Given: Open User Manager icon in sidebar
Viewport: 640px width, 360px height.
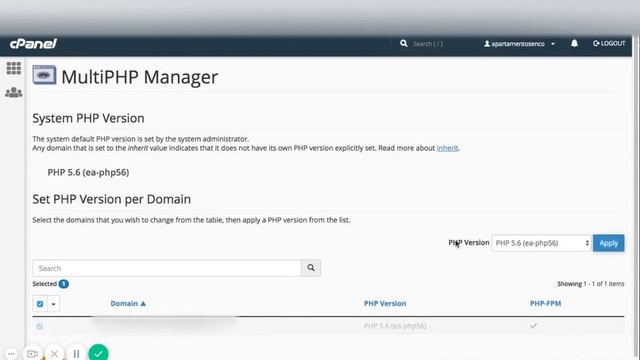Looking at the screenshot, I should (13, 92).
